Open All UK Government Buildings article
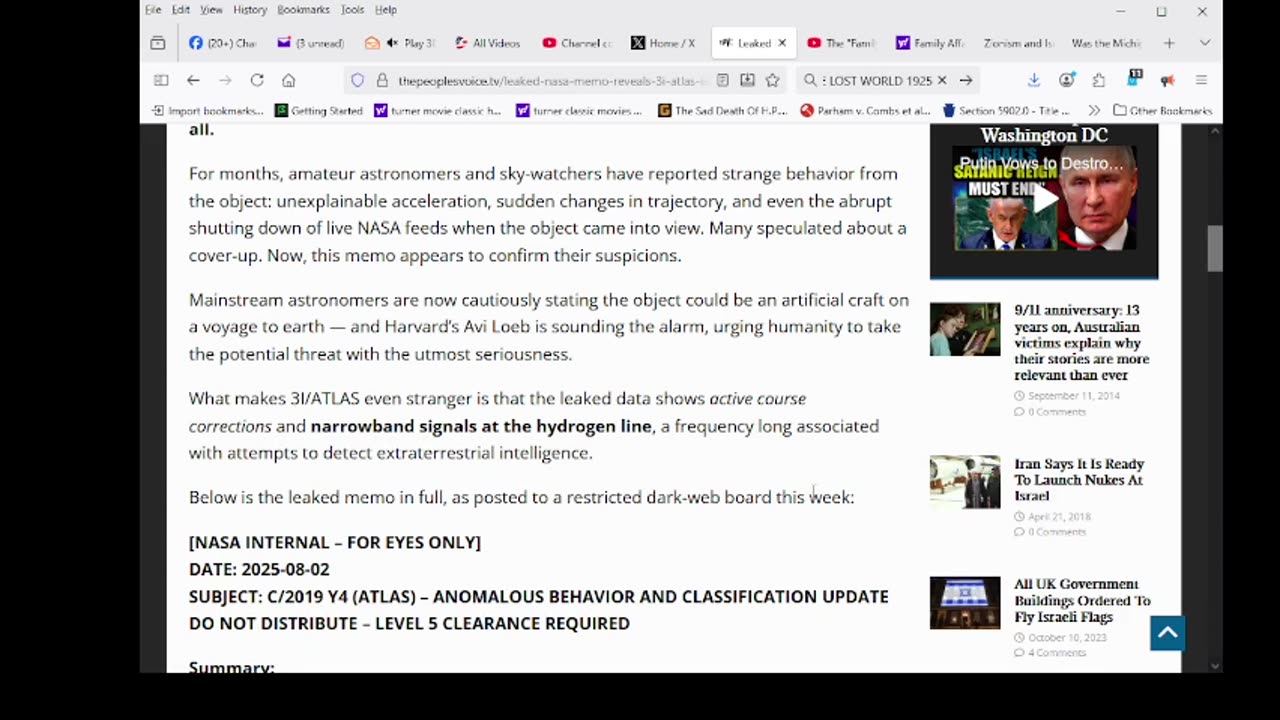The height and width of the screenshot is (720, 1280). 1082,601
